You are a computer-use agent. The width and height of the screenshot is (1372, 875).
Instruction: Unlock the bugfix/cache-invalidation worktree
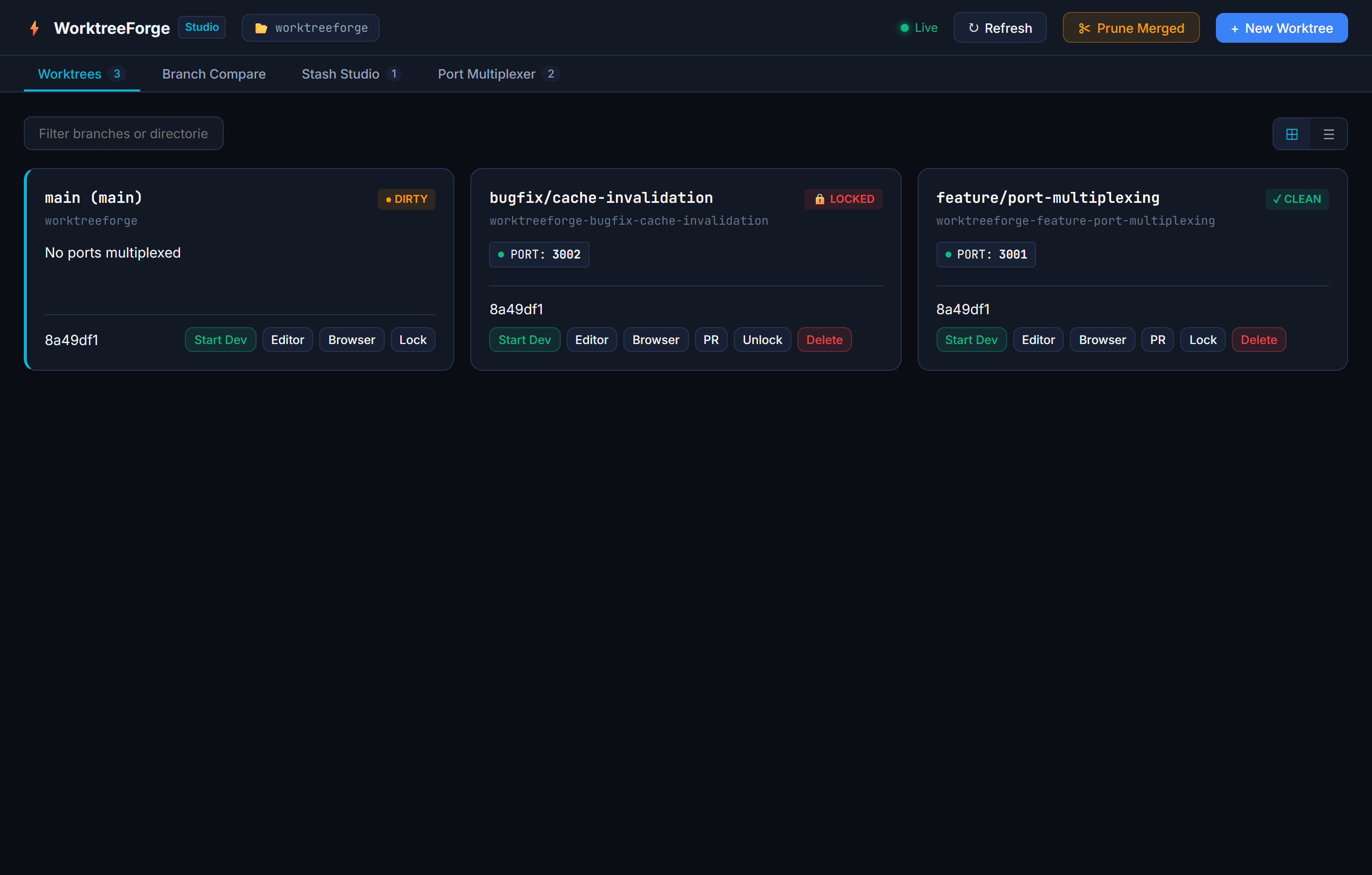click(762, 340)
